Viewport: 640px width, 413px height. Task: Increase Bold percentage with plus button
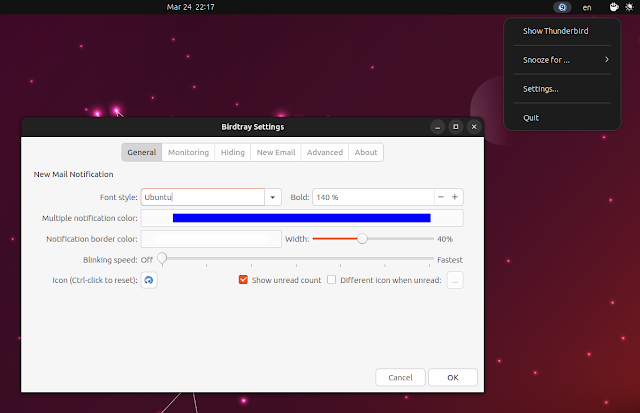pyautogui.click(x=455, y=197)
